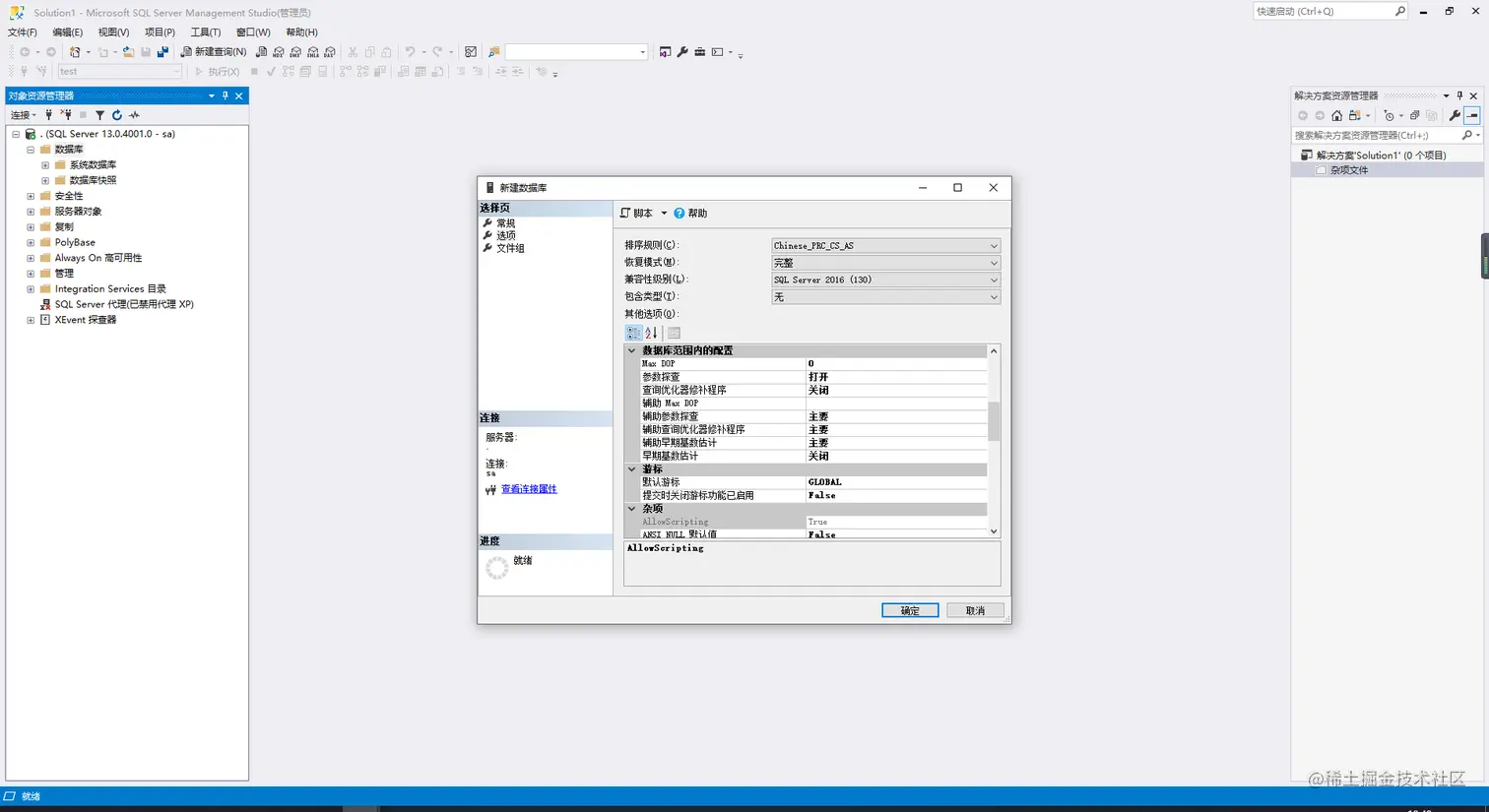
Task: Open the 视图(V) menu
Action: pyautogui.click(x=113, y=32)
